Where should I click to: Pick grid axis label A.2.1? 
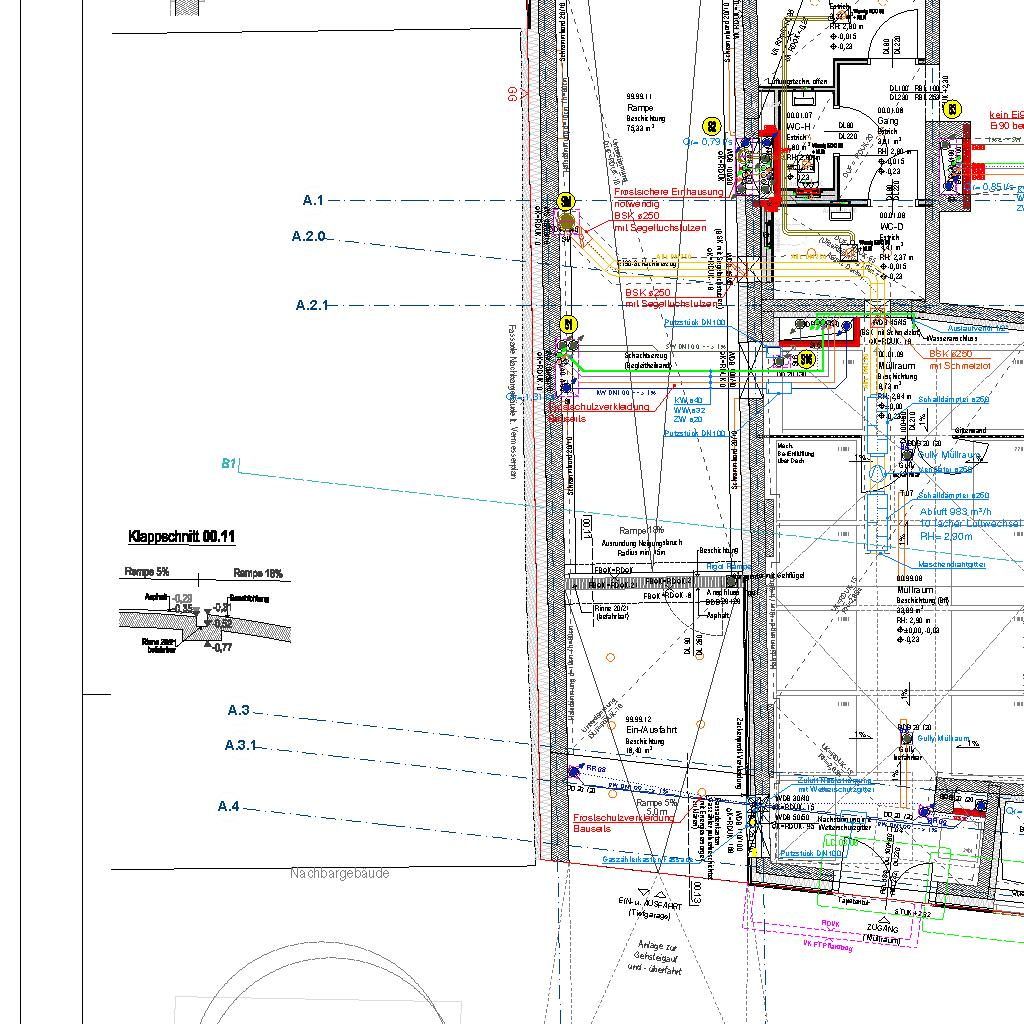point(311,305)
